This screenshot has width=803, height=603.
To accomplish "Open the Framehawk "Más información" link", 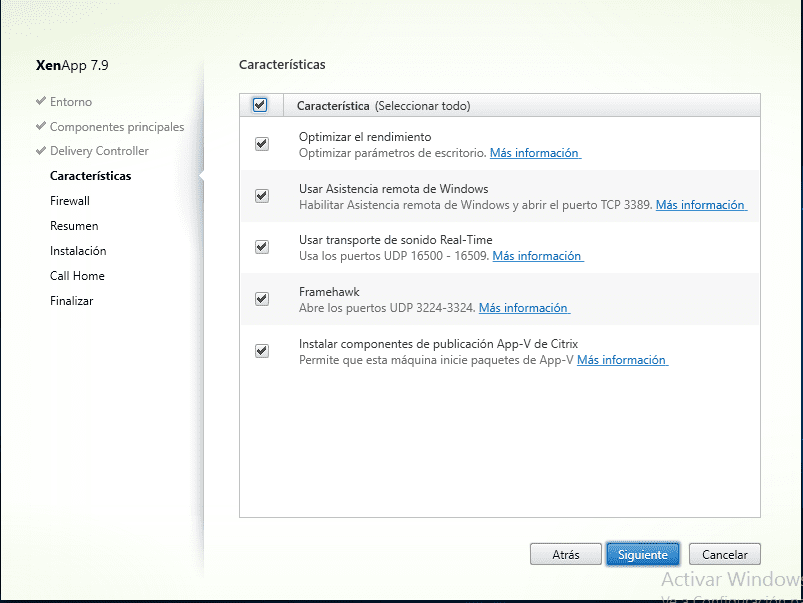I will (523, 308).
